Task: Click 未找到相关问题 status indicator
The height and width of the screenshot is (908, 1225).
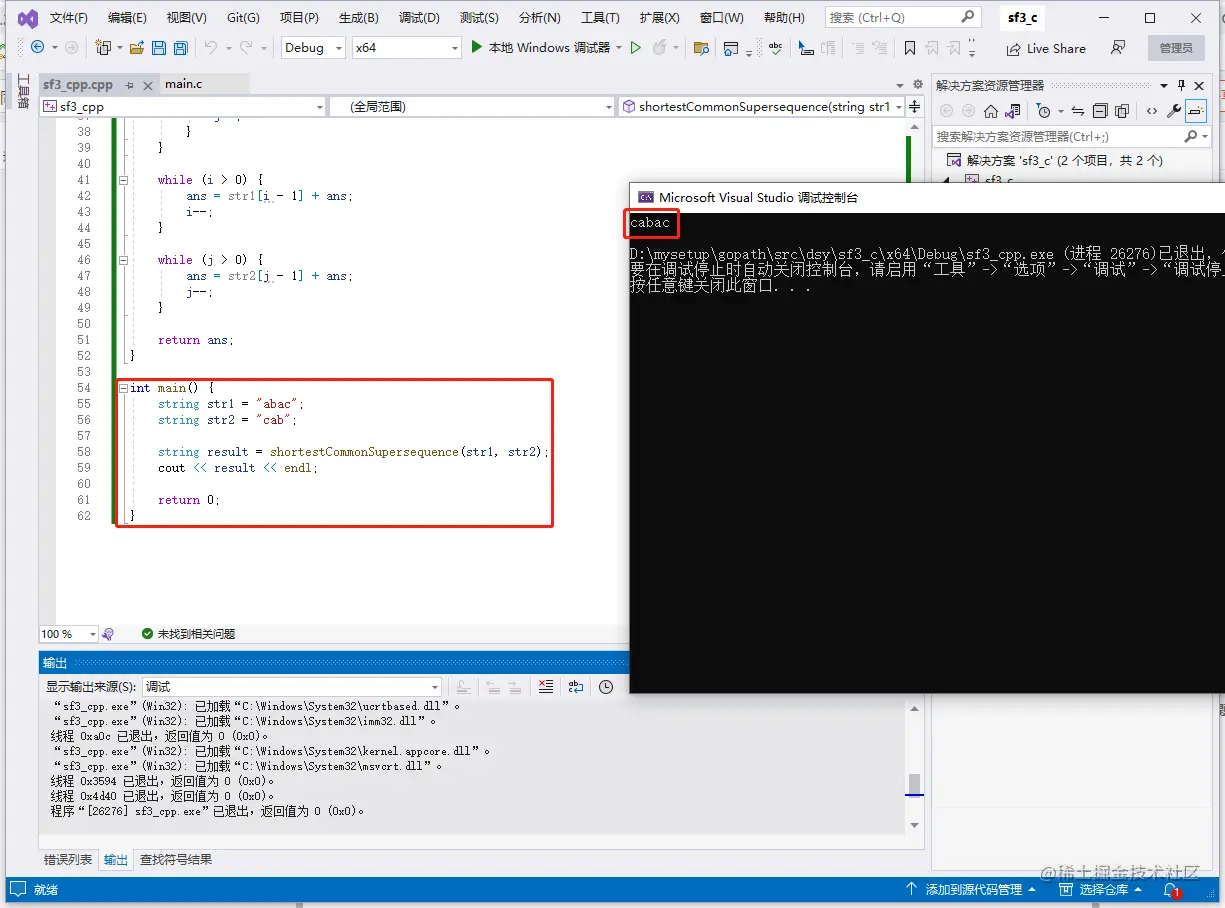Action: [x=188, y=634]
